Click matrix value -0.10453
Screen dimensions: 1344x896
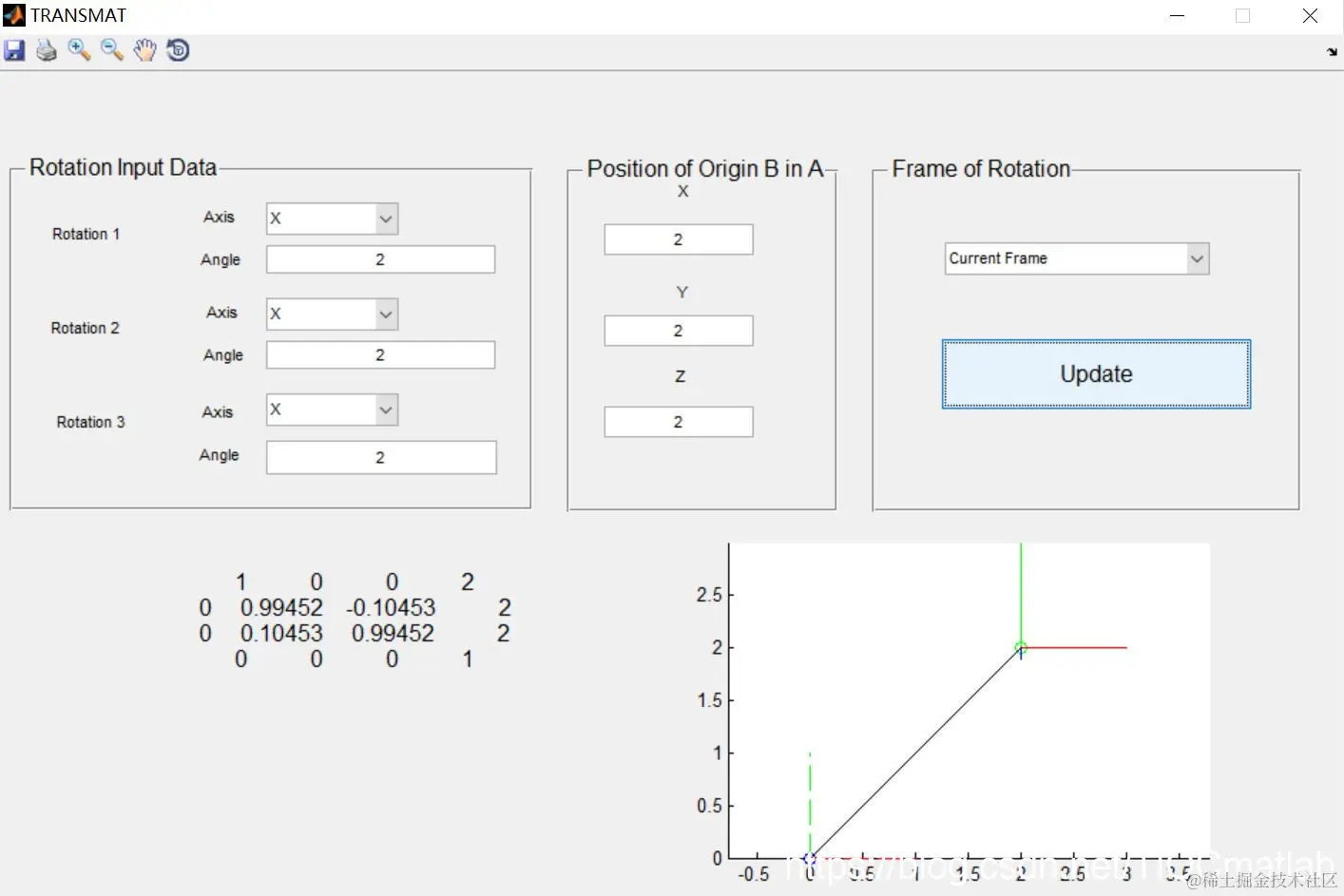[391, 607]
